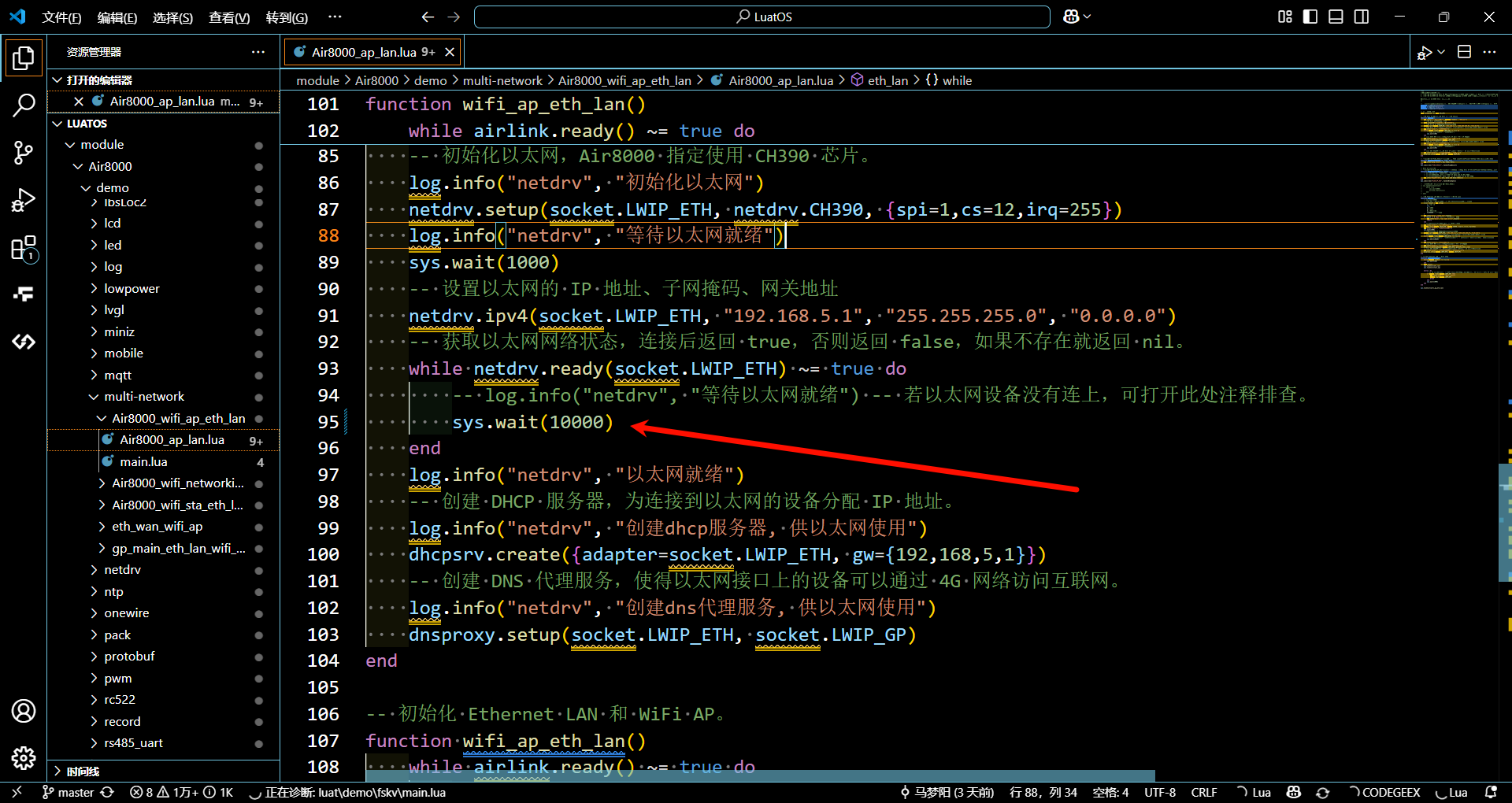This screenshot has width=1512, height=803.
Task: Click the LuatOS command center search box
Action: point(762,17)
